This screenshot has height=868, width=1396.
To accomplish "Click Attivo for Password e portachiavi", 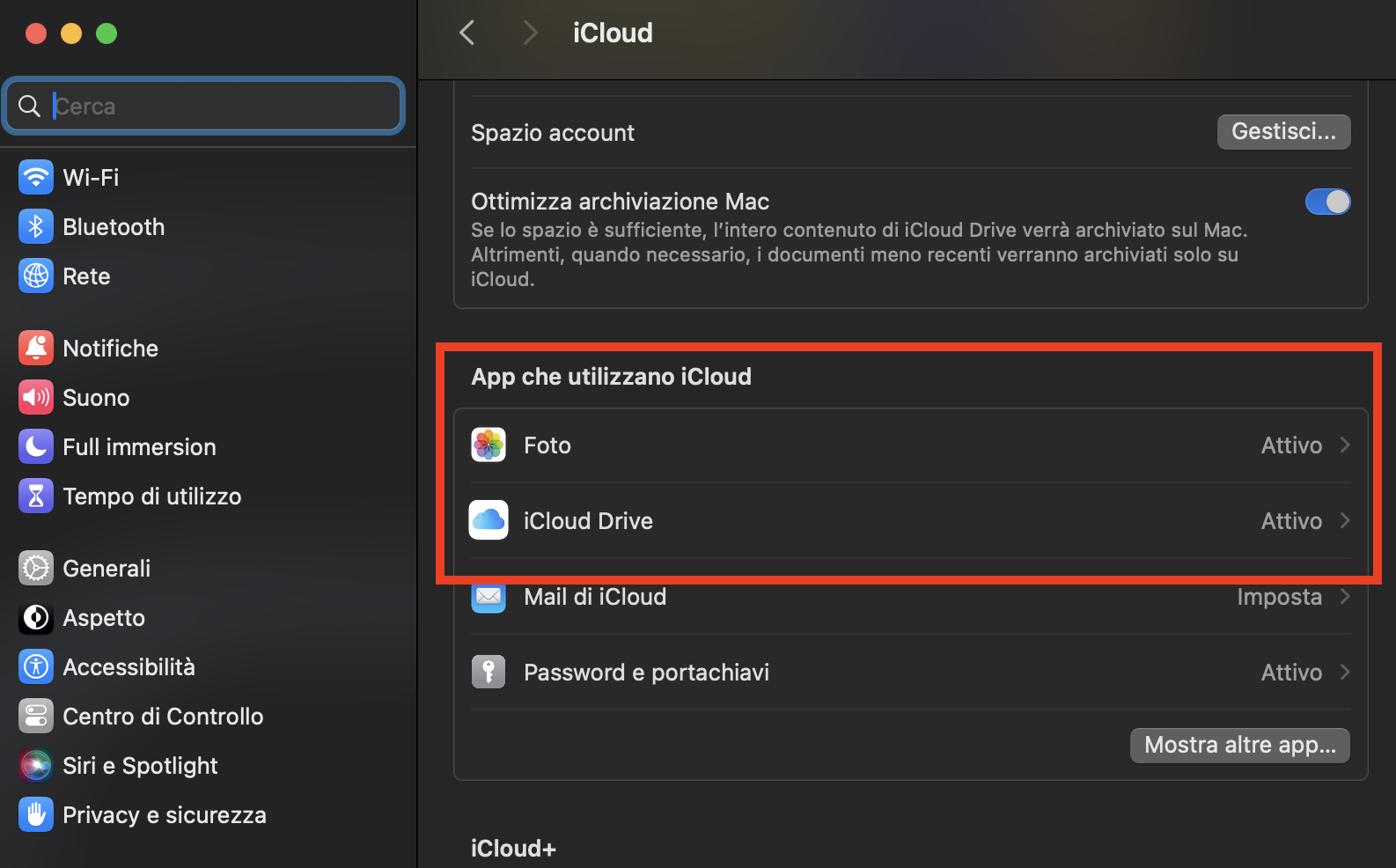I will (1291, 673).
